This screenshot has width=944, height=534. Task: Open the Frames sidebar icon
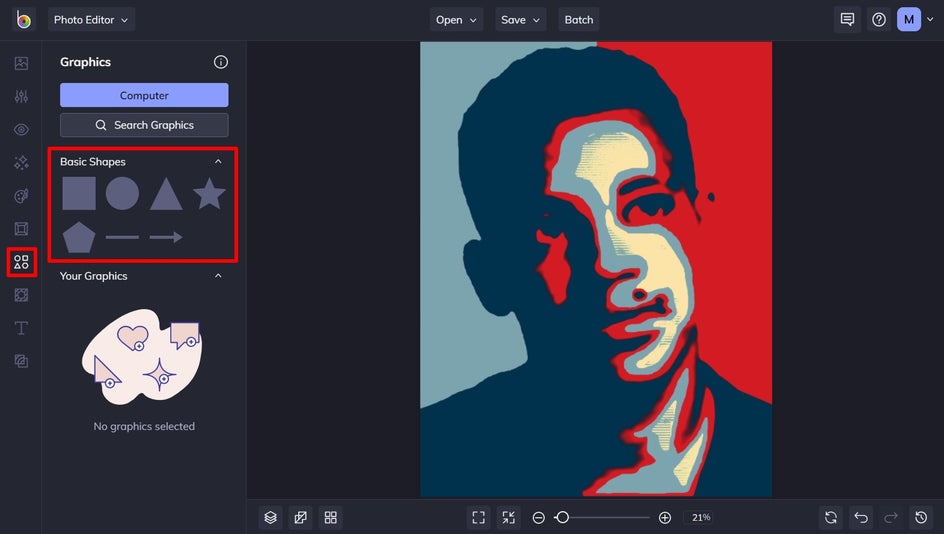click(x=21, y=229)
